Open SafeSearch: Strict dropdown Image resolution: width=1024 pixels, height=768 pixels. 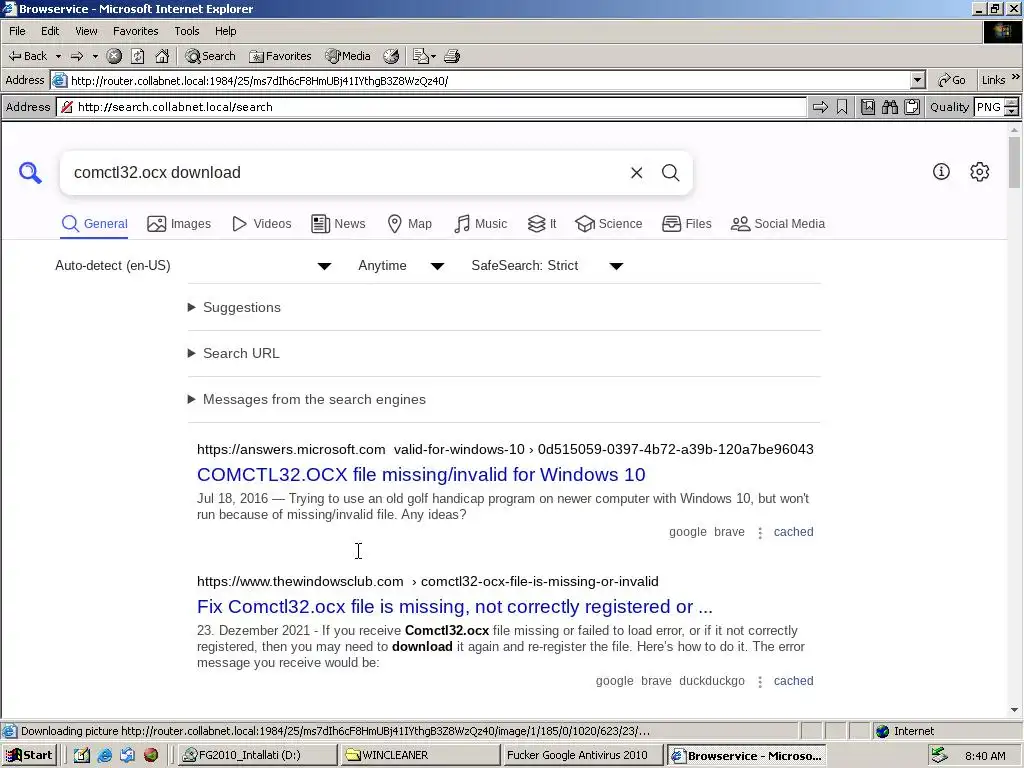547,266
